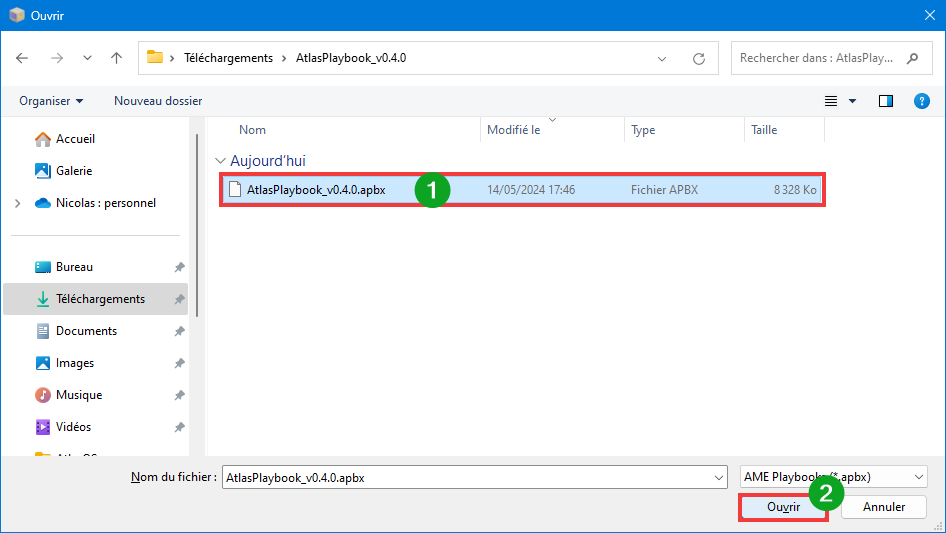The height and width of the screenshot is (533, 946).
Task: Expand the Nom du fichier dropdown arrow
Action: coord(719,477)
